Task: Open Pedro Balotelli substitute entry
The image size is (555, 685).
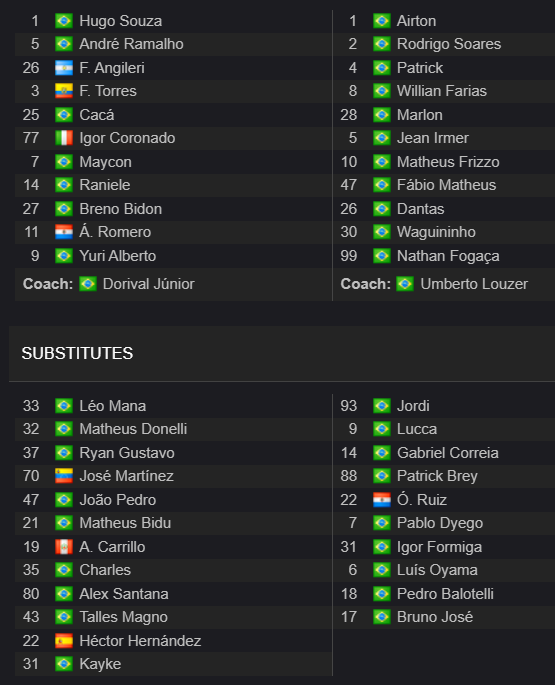Action: [x=445, y=594]
